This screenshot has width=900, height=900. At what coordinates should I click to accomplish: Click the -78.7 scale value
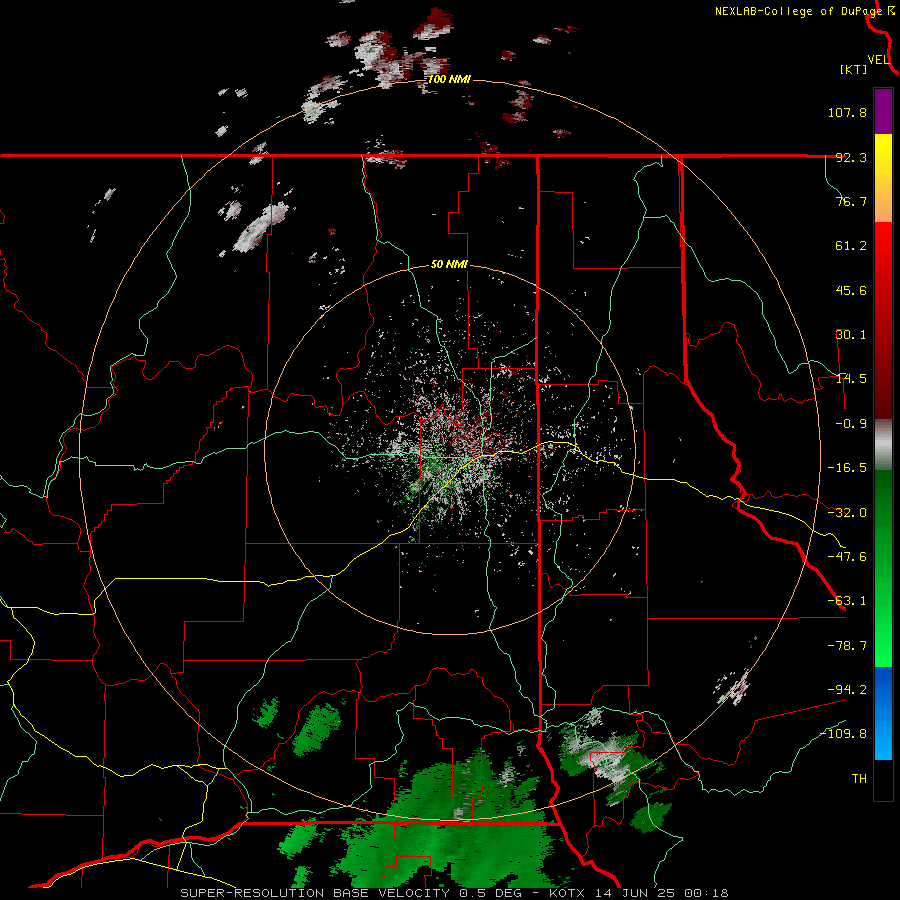847,646
